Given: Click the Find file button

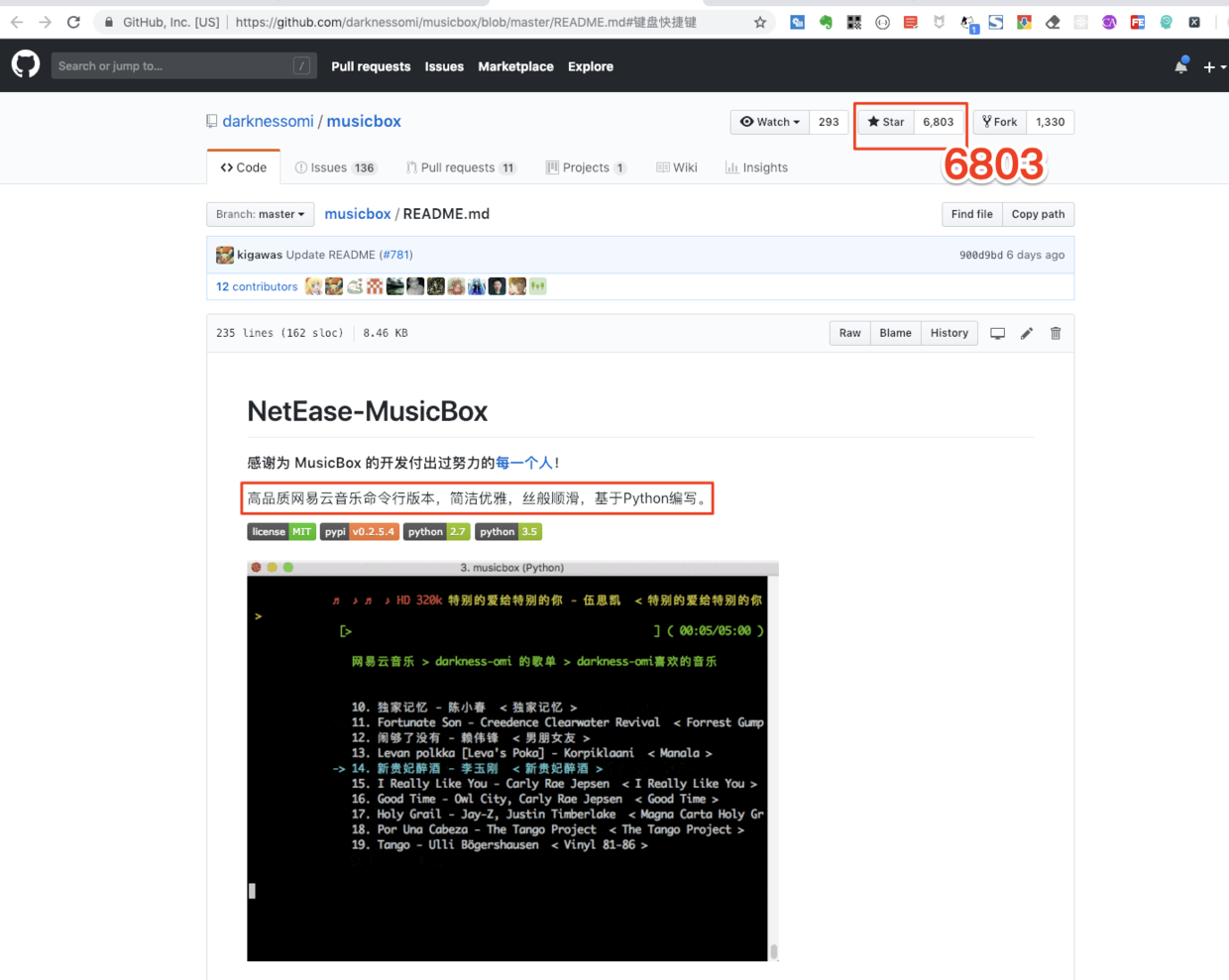Looking at the screenshot, I should coord(971,214).
